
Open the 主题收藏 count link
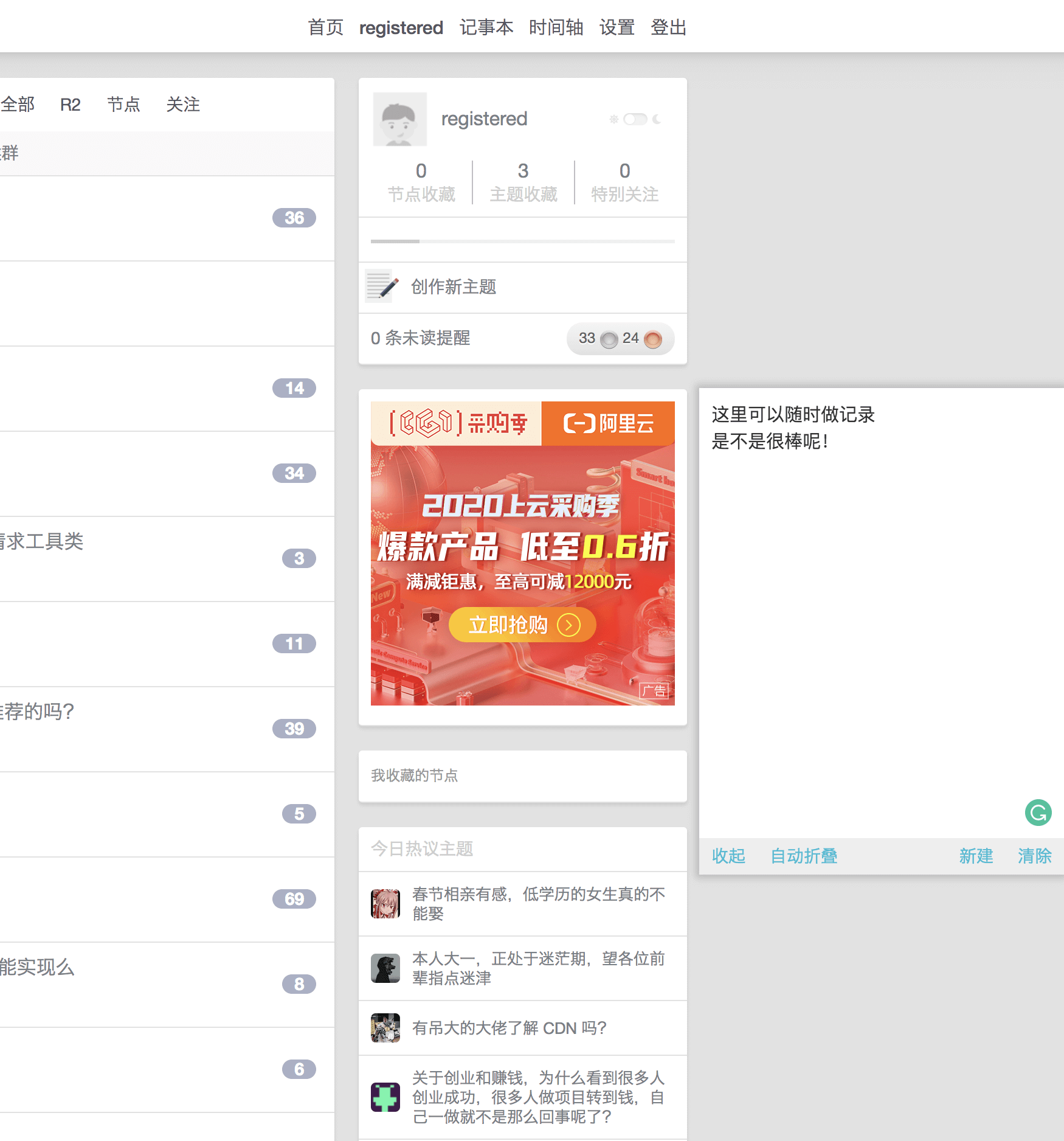click(523, 182)
